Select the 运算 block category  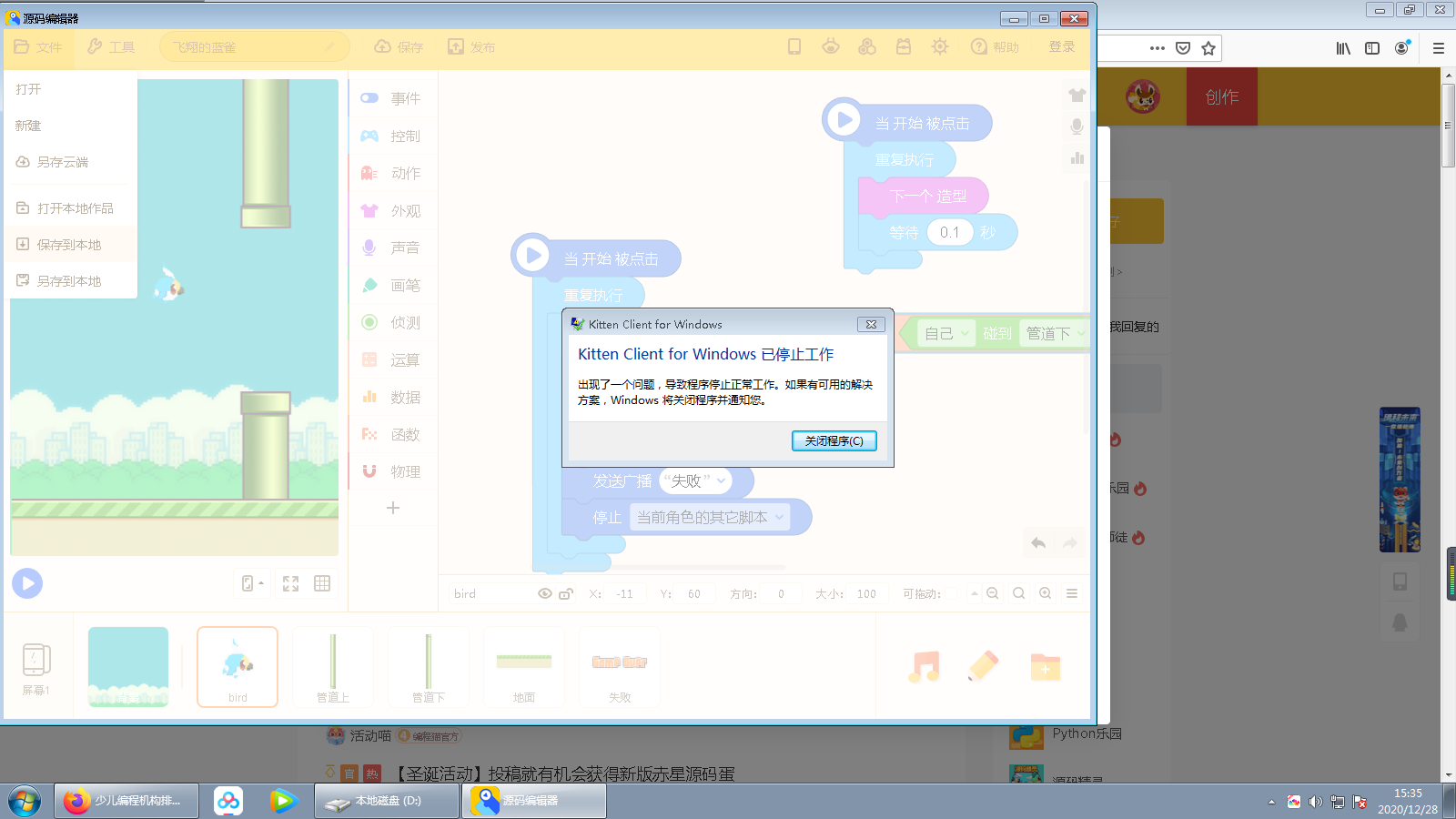(393, 359)
